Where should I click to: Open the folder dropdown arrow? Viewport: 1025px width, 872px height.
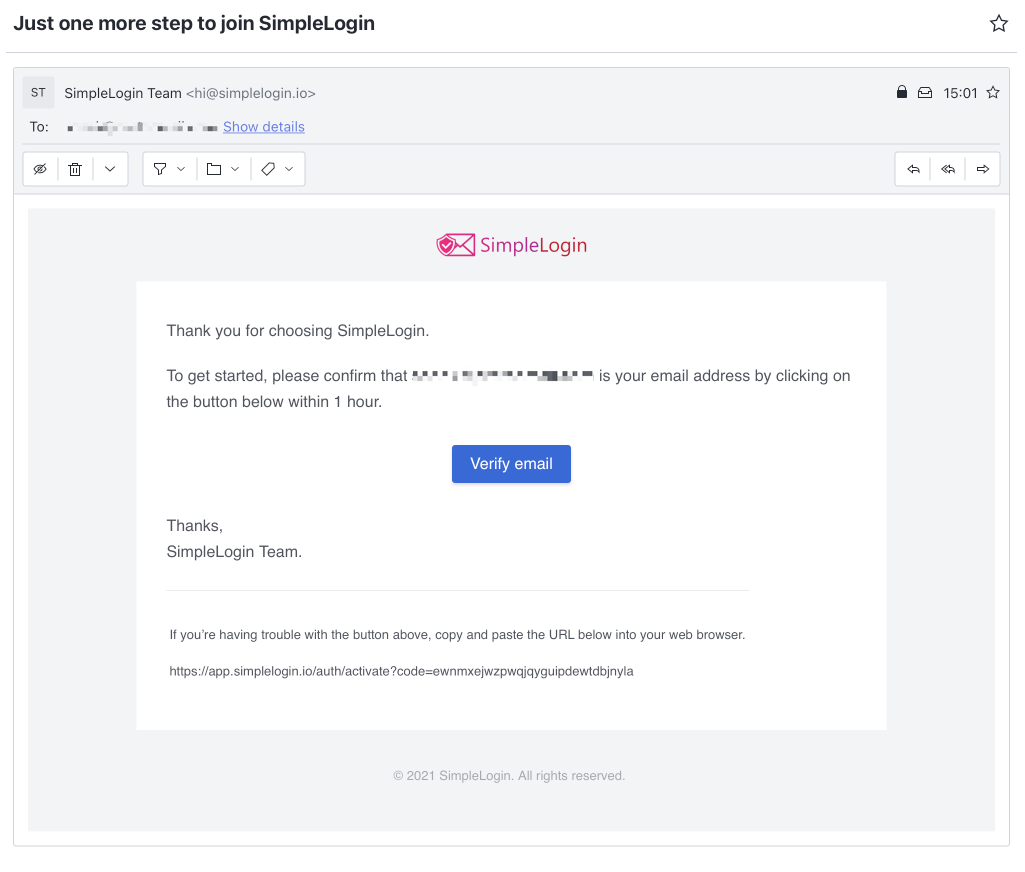click(235, 169)
